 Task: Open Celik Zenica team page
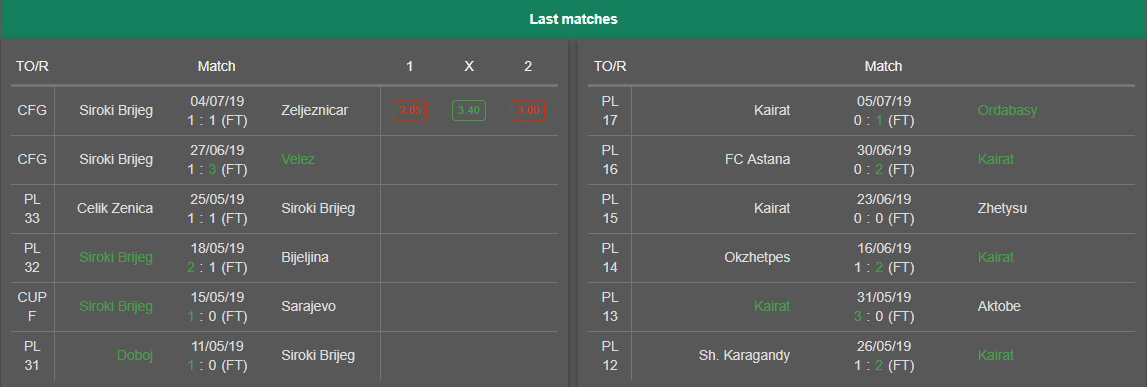pyautogui.click(x=115, y=208)
